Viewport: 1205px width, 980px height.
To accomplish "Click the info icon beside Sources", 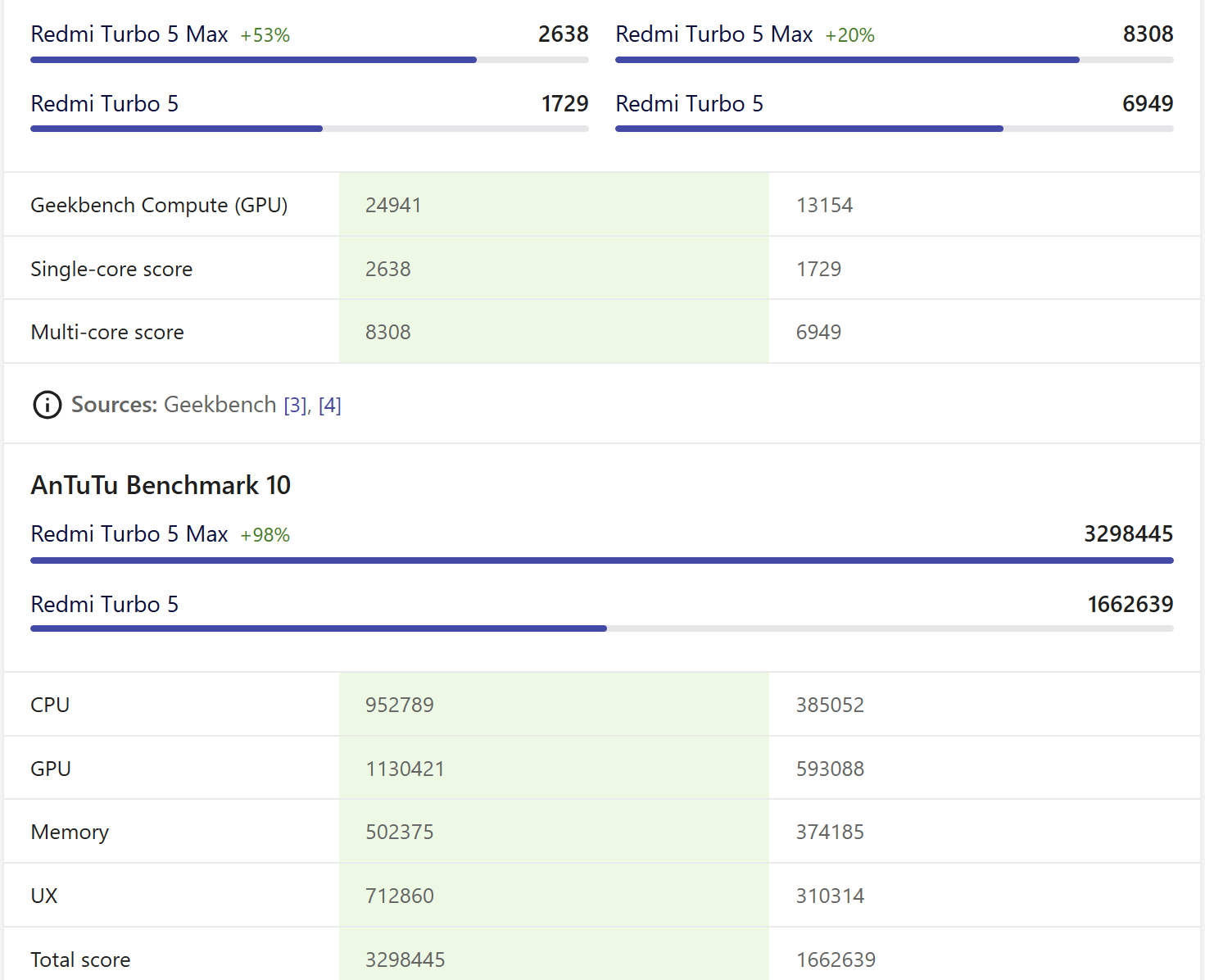I will 47,405.
